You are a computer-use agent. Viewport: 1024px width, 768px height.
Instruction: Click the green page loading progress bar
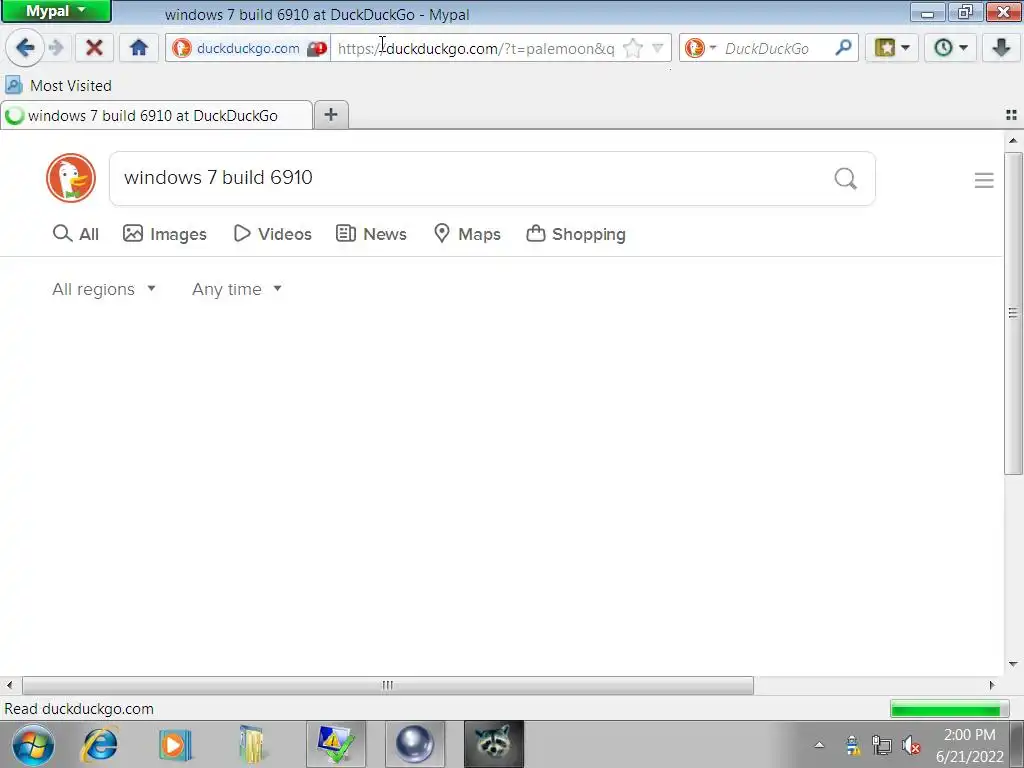click(949, 709)
